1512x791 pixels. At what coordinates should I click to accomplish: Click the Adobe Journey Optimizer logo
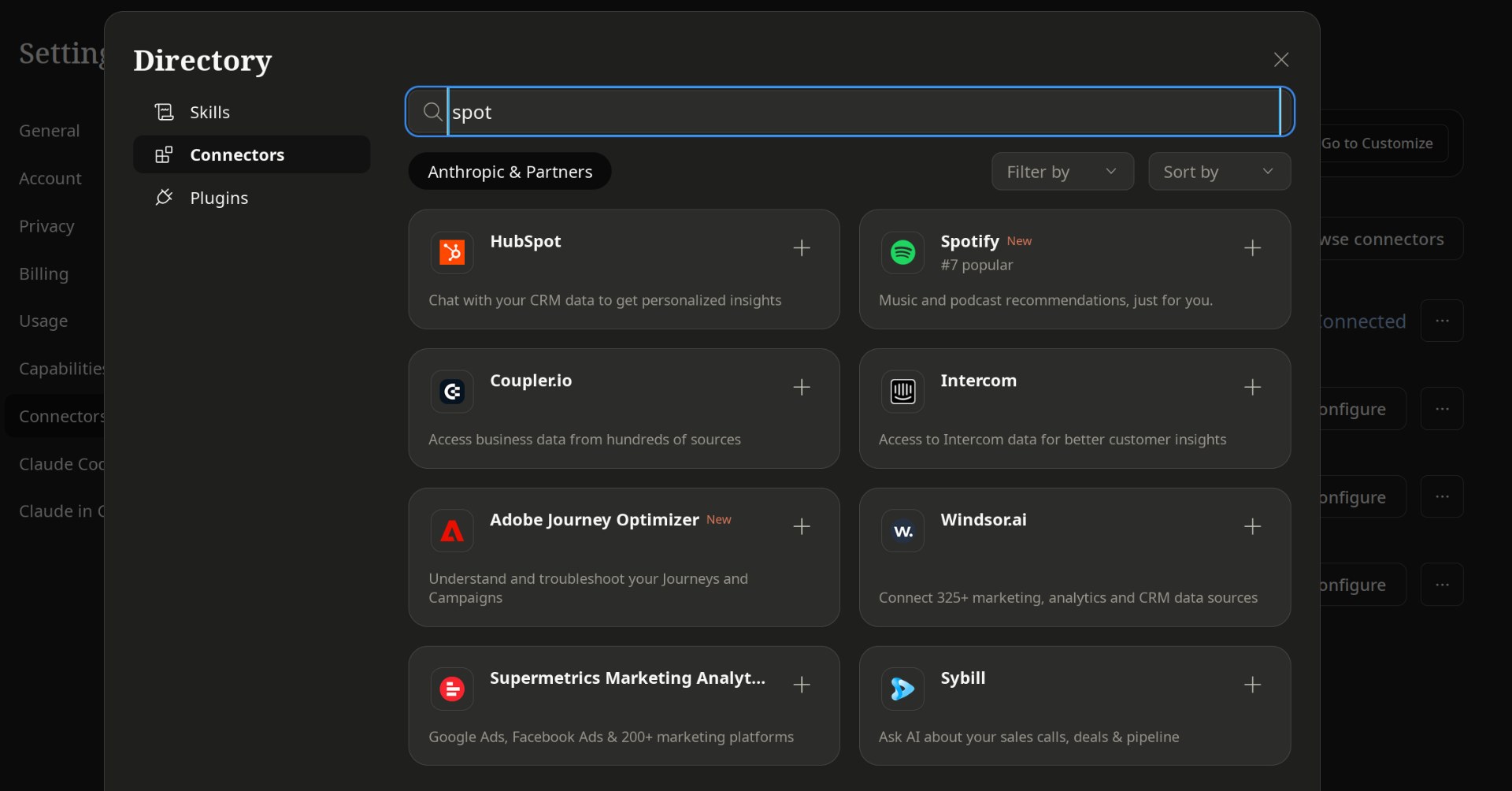(452, 531)
